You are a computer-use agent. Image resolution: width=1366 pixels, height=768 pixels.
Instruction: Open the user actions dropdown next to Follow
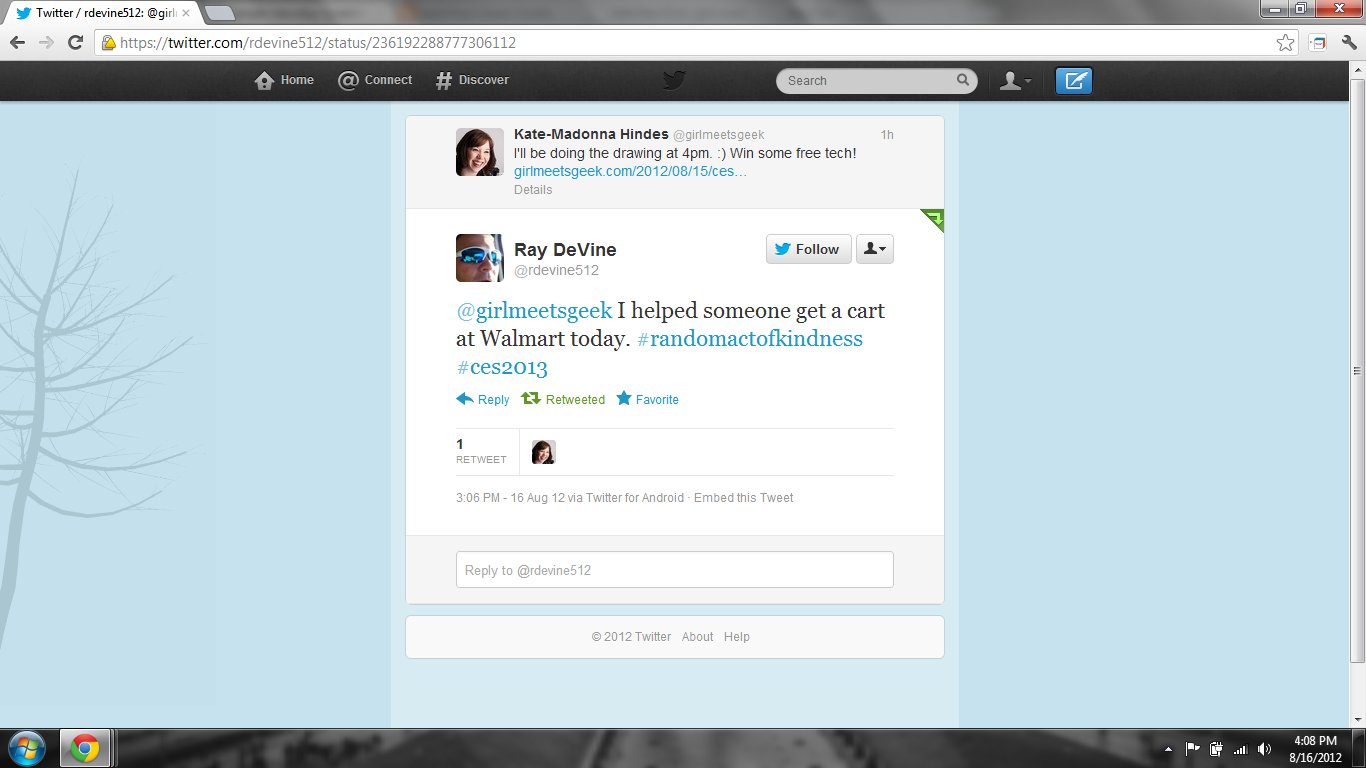pyautogui.click(x=875, y=249)
